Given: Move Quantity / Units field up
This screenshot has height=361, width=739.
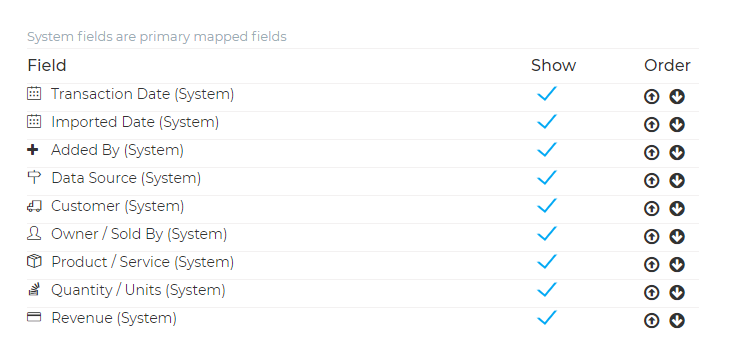Looking at the screenshot, I should click(x=651, y=293).
